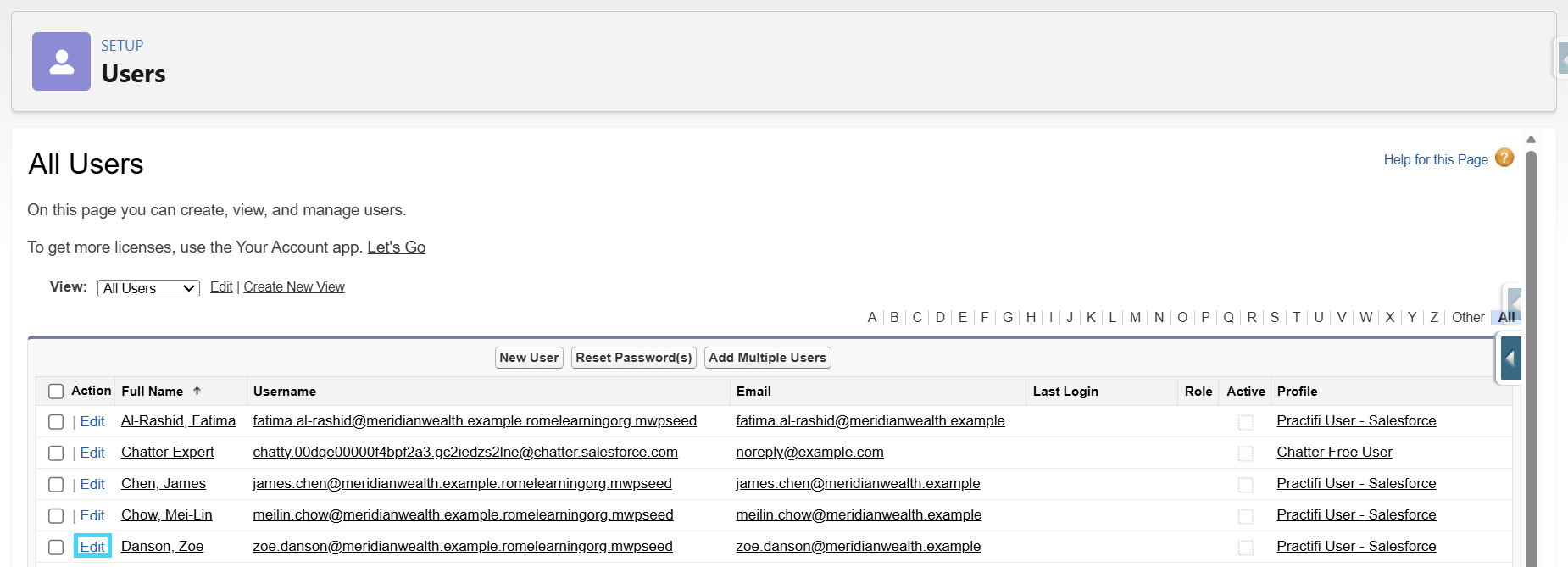Click the vertical page scrollbar

point(1531,356)
